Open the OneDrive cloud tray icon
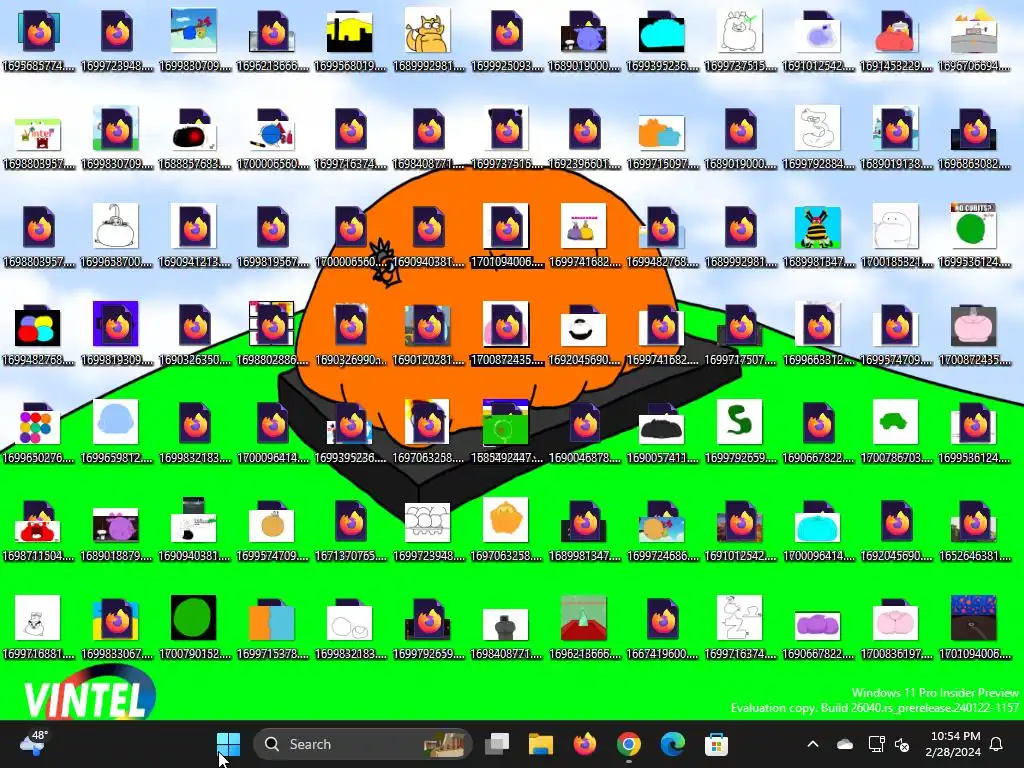This screenshot has height=768, width=1024. click(x=844, y=744)
